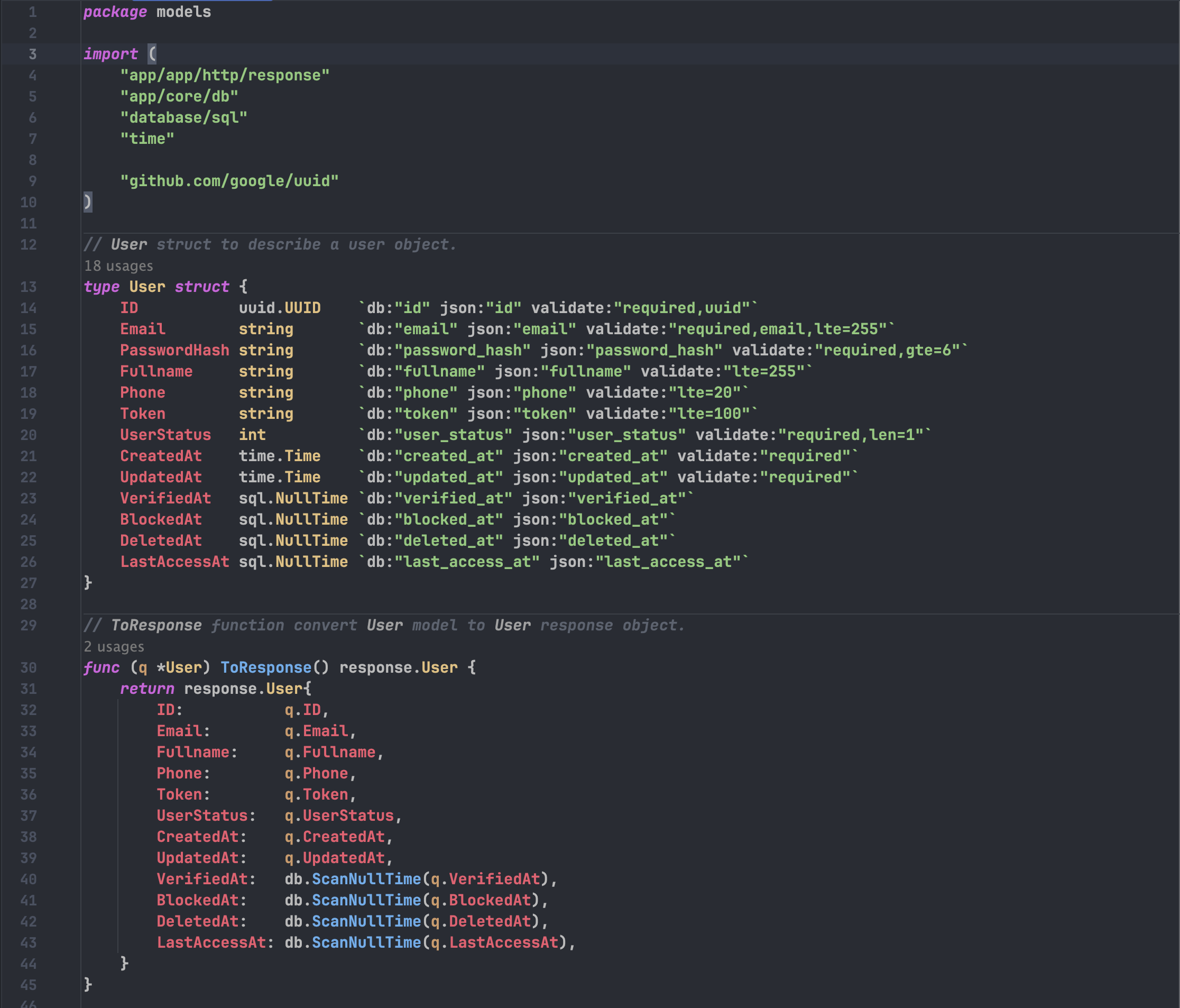Screen dimensions: 1180x1008
Task: Click 'q.LastAccessAt' argument on line 43
Action: (495, 942)
